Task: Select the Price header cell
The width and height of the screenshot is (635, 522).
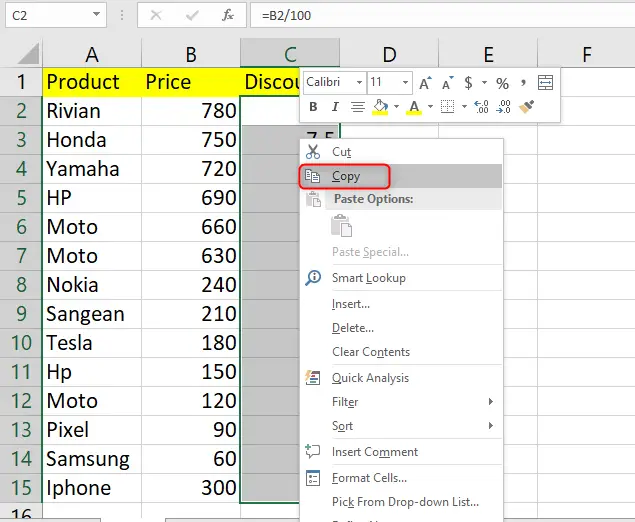Action: coord(191,82)
